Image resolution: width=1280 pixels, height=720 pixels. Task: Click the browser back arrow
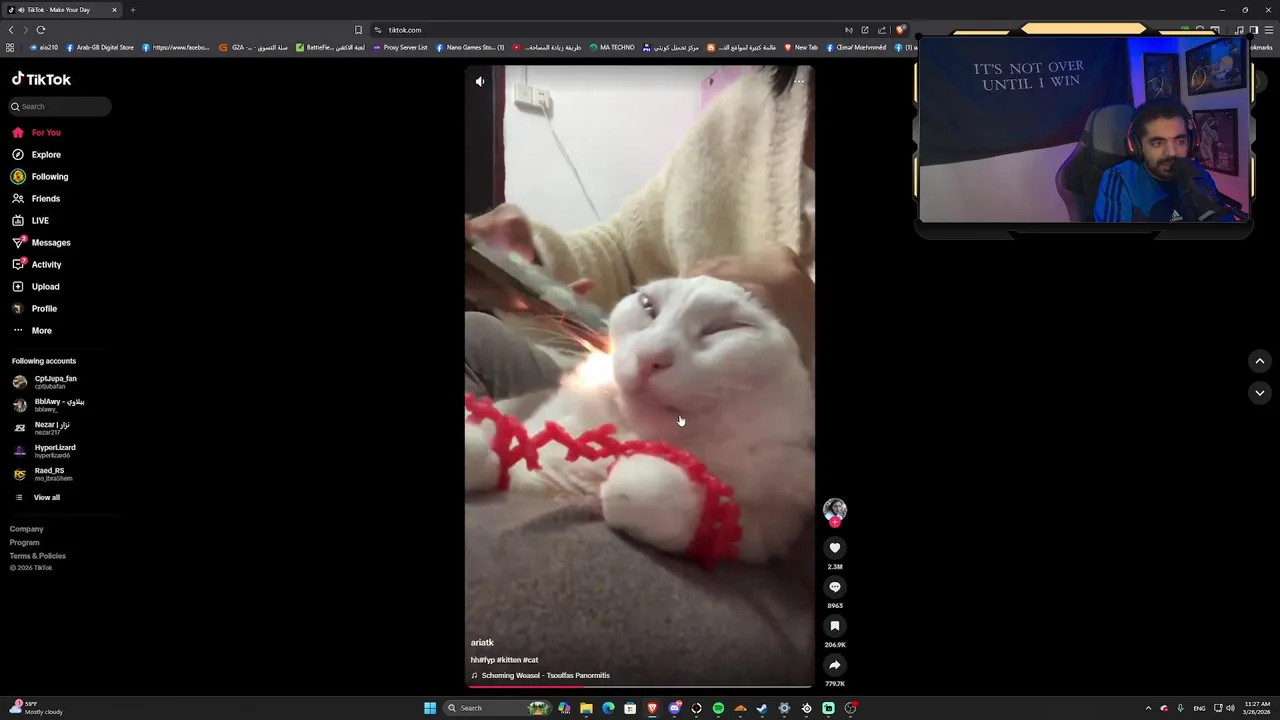point(11,30)
